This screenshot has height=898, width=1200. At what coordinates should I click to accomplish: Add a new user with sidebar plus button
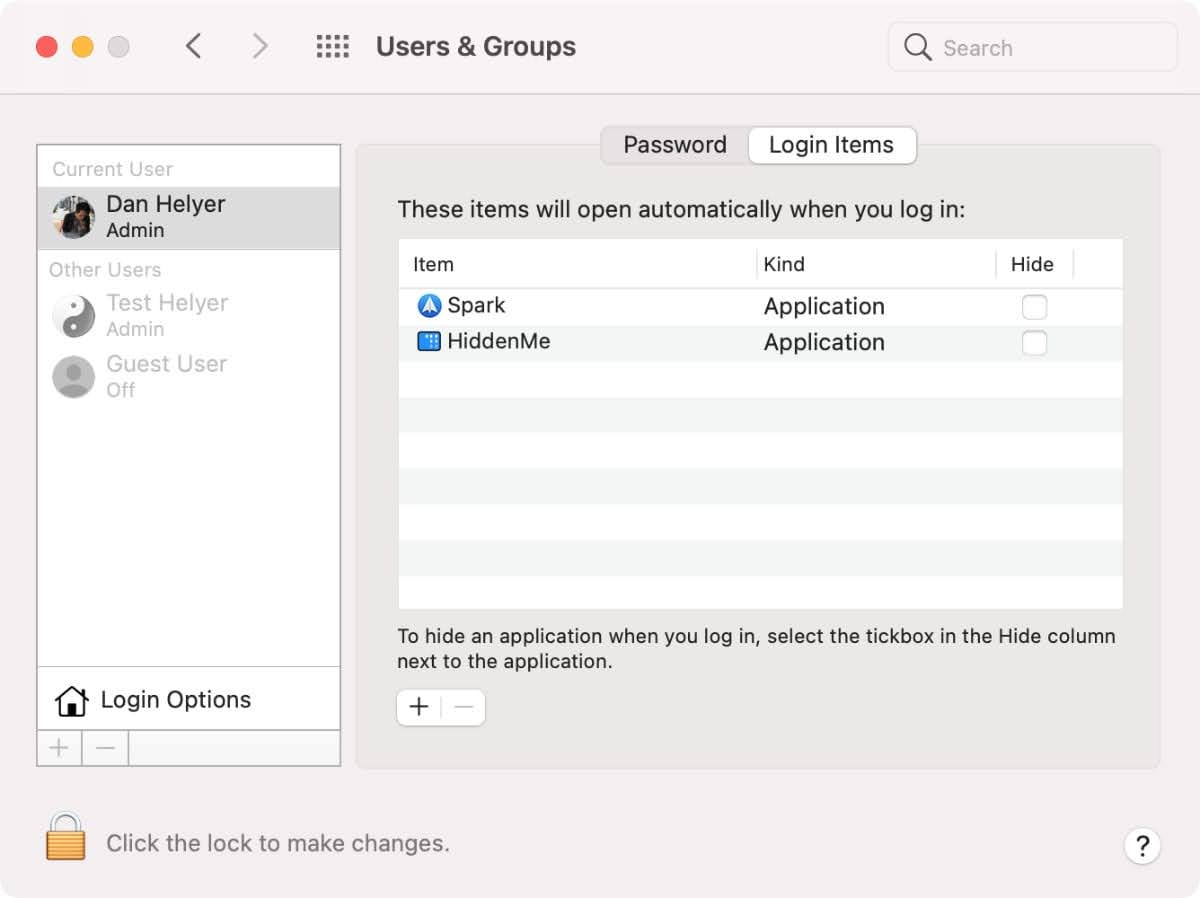click(59, 748)
